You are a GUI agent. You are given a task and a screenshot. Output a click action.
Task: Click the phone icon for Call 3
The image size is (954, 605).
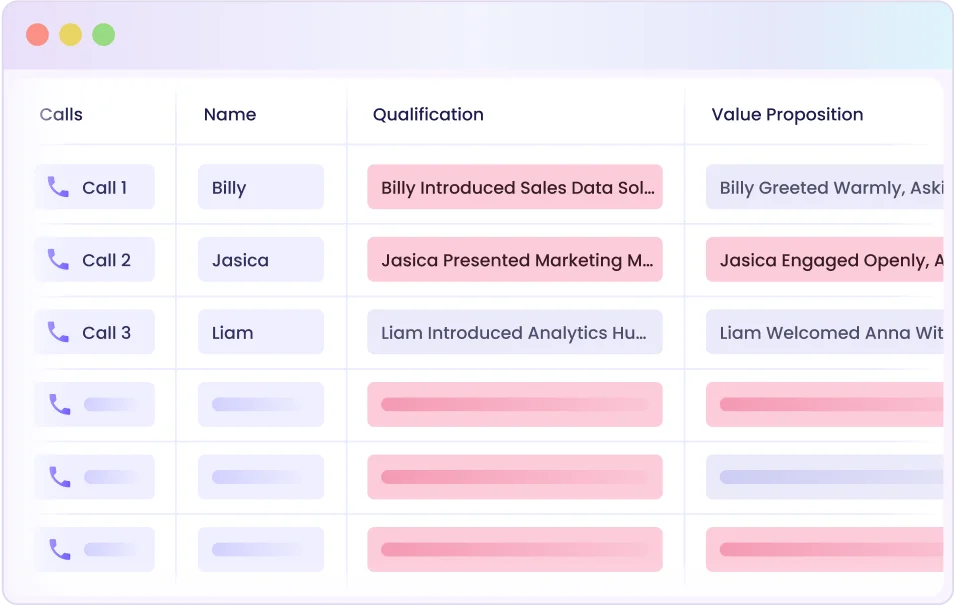(59, 333)
